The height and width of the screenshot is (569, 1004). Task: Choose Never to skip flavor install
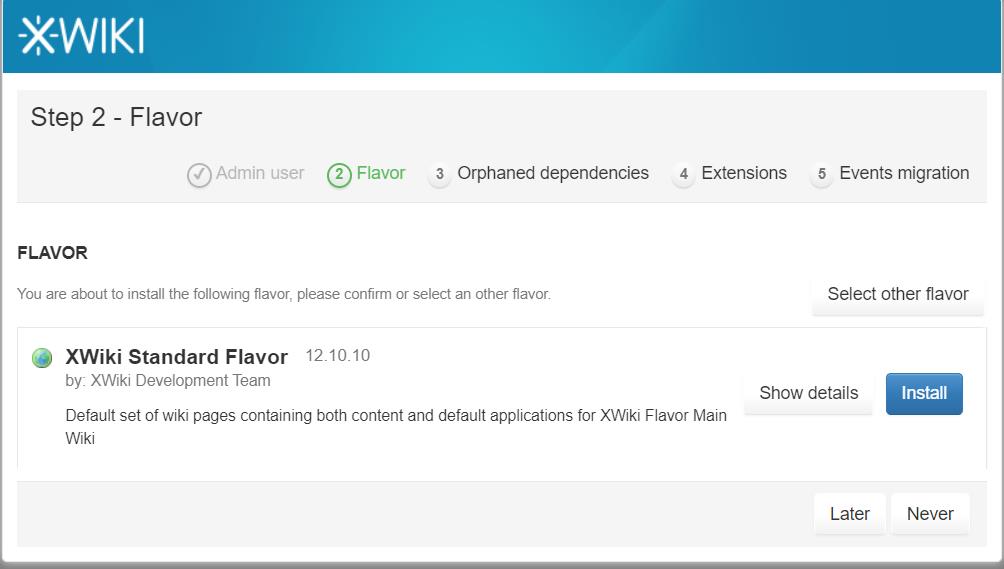pyautogui.click(x=930, y=514)
